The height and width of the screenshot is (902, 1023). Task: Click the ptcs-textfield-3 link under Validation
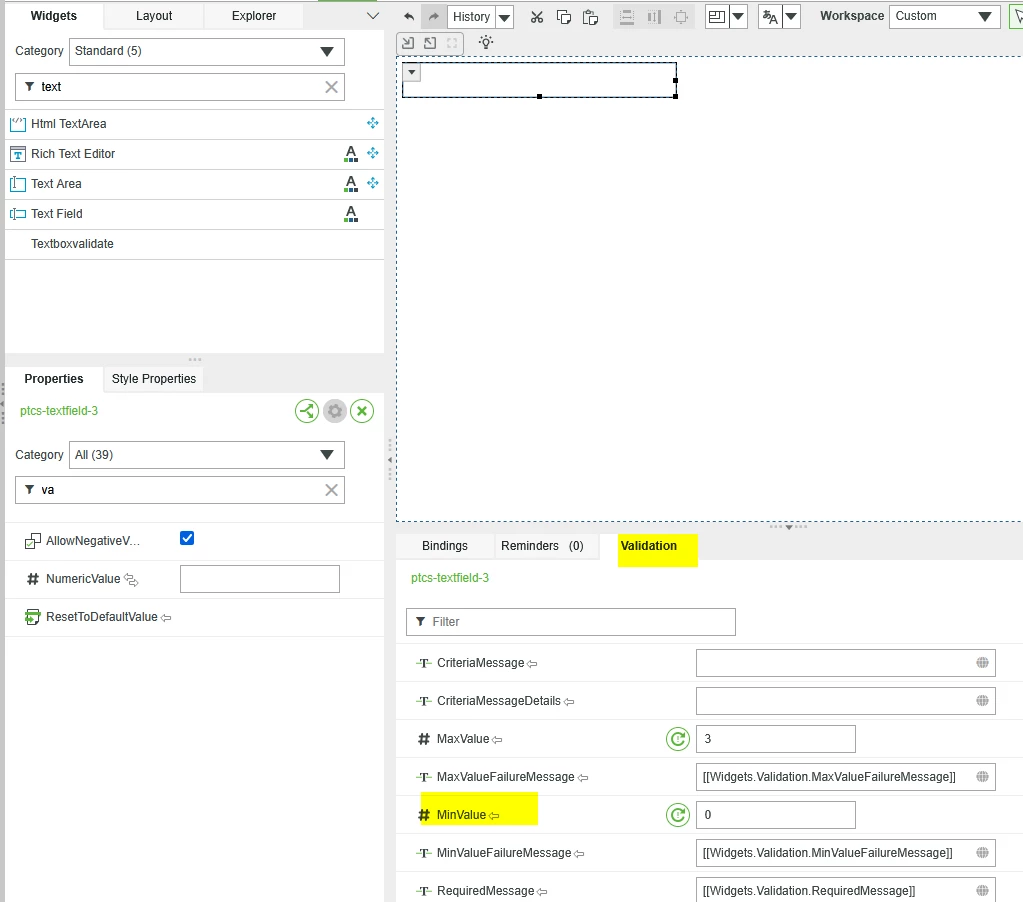[450, 578]
